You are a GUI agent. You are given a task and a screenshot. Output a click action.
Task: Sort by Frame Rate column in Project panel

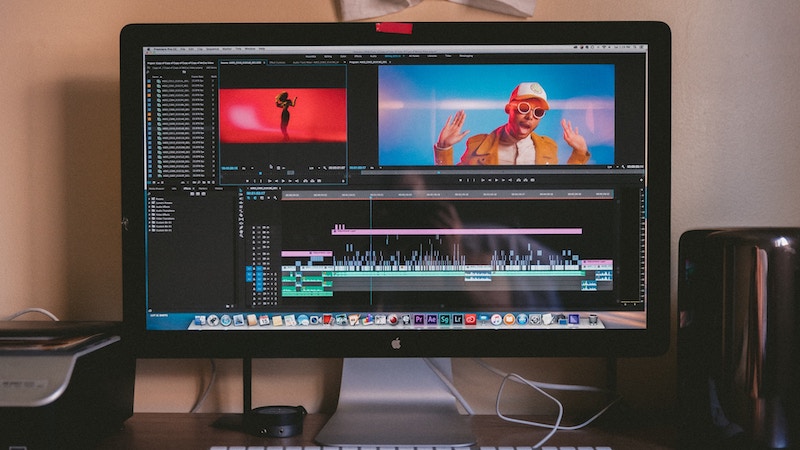point(197,77)
